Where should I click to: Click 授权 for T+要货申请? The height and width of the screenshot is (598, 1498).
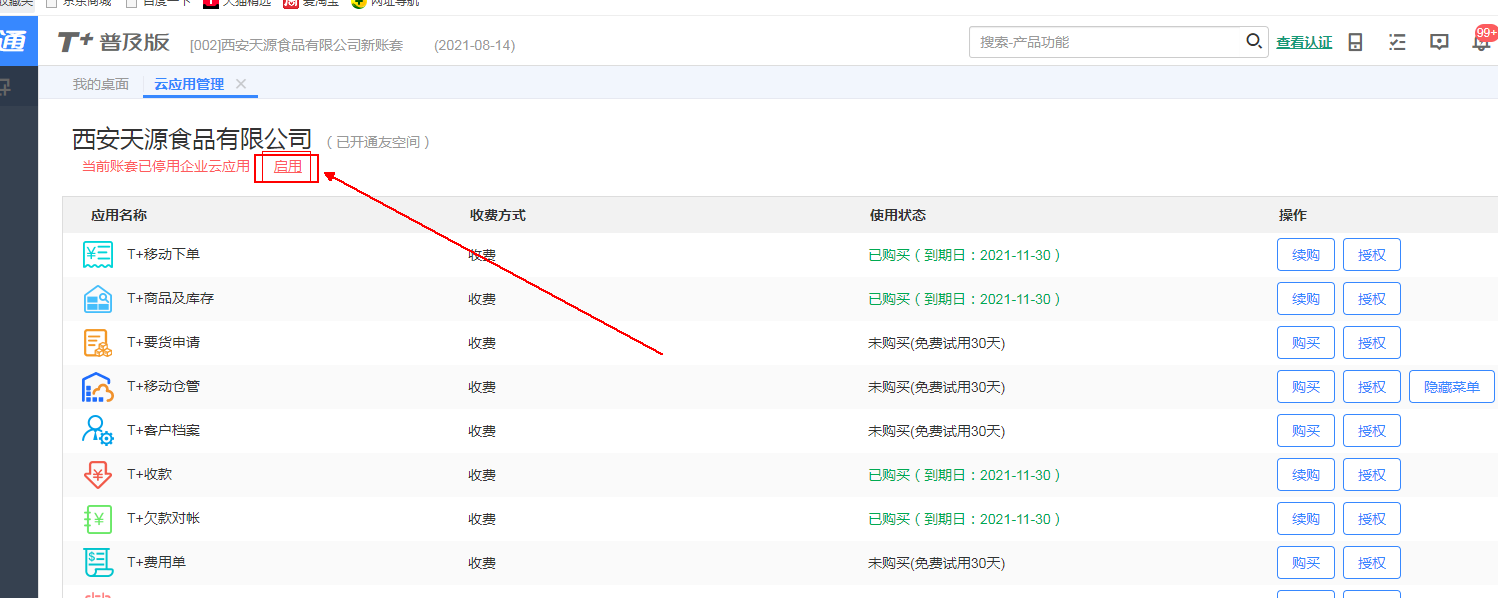(x=1372, y=343)
